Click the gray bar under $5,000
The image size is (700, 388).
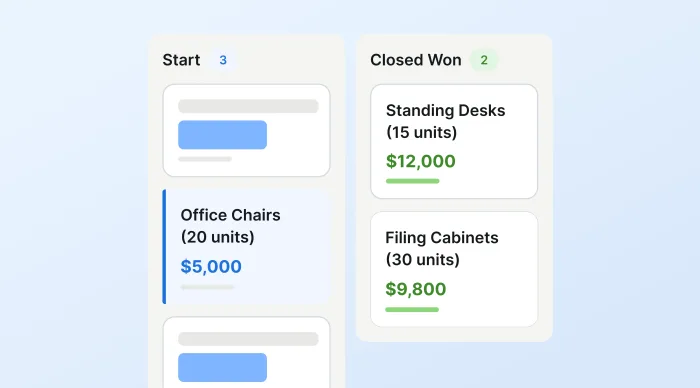pos(207,287)
